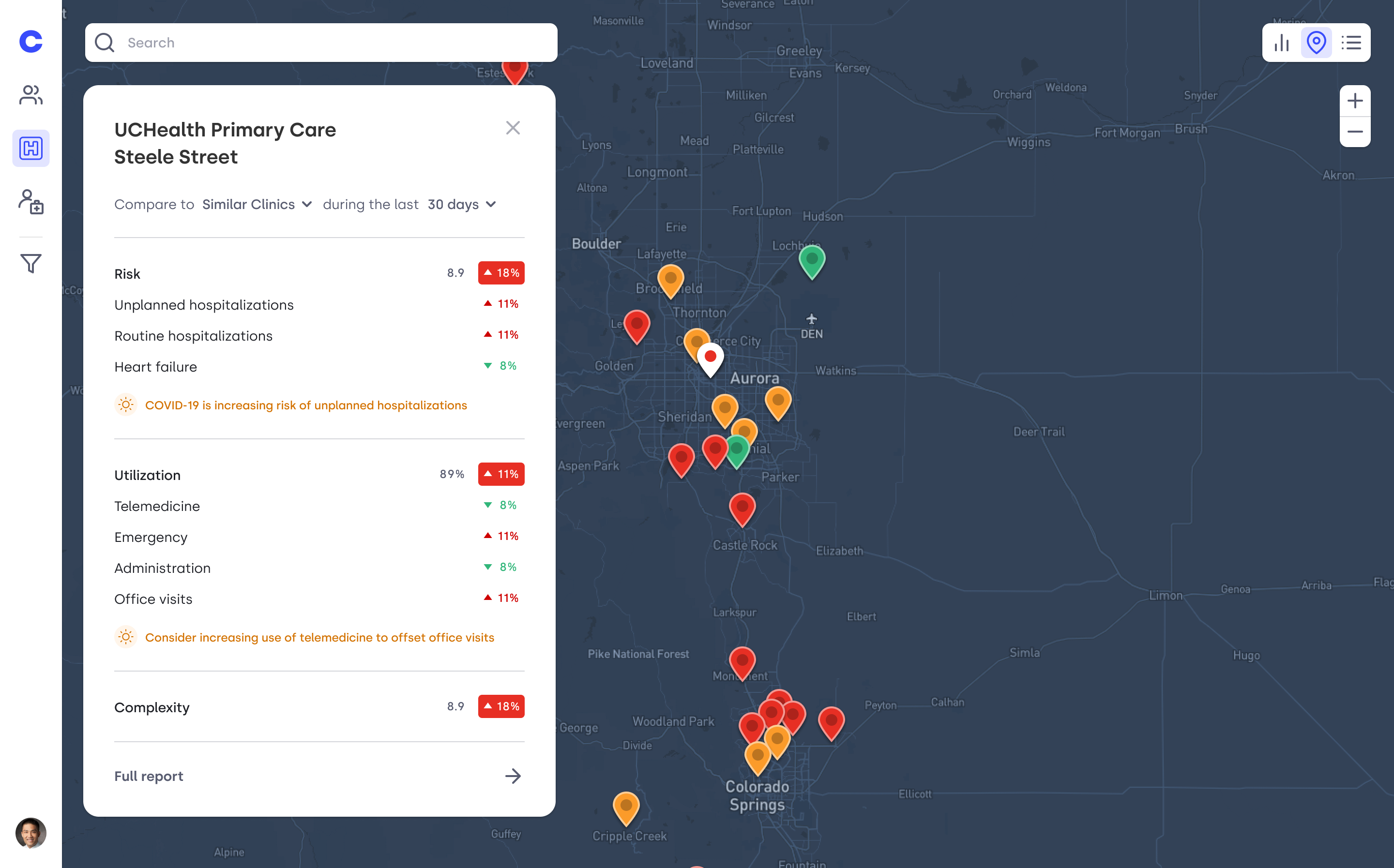This screenshot has width=1394, height=868.
Task: Select the hospital clinics sidebar icon
Action: 30,148
